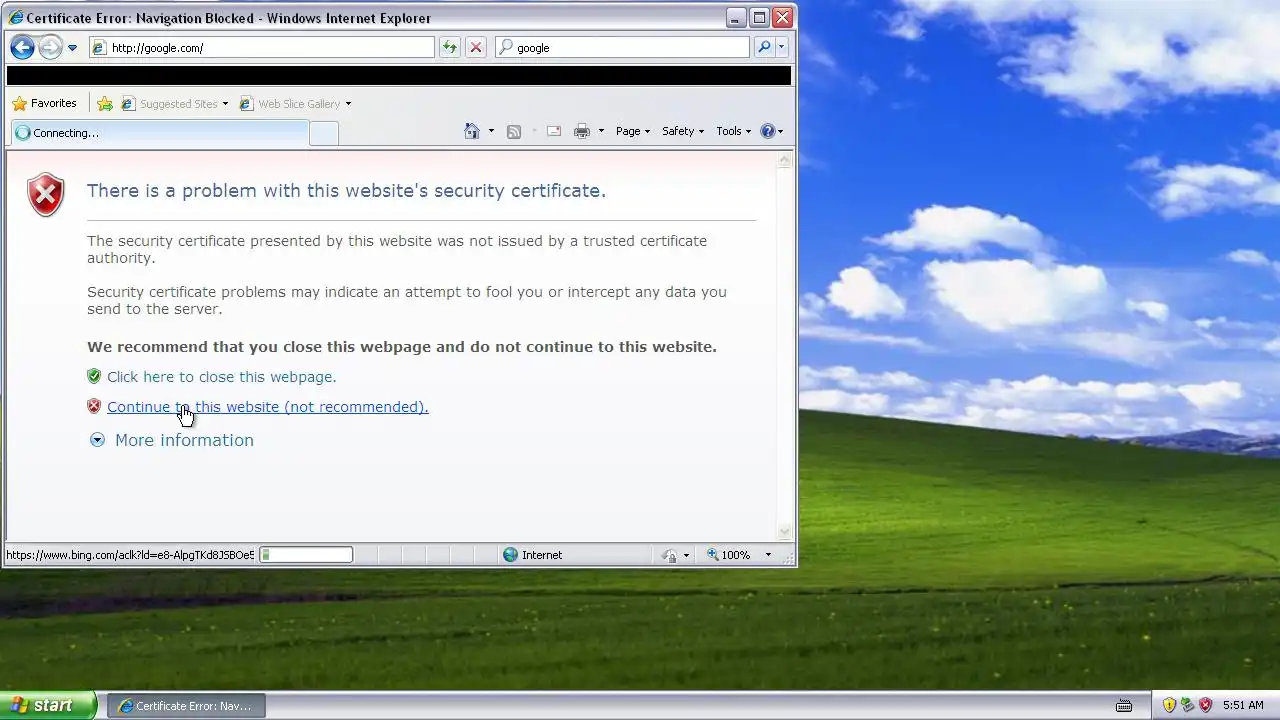The image size is (1280, 720).
Task: Open the zoom level dropdown arrow
Action: [768, 555]
